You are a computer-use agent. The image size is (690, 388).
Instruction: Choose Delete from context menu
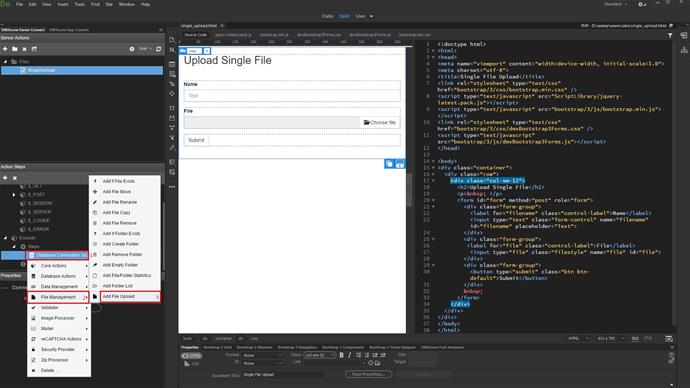(x=59, y=370)
